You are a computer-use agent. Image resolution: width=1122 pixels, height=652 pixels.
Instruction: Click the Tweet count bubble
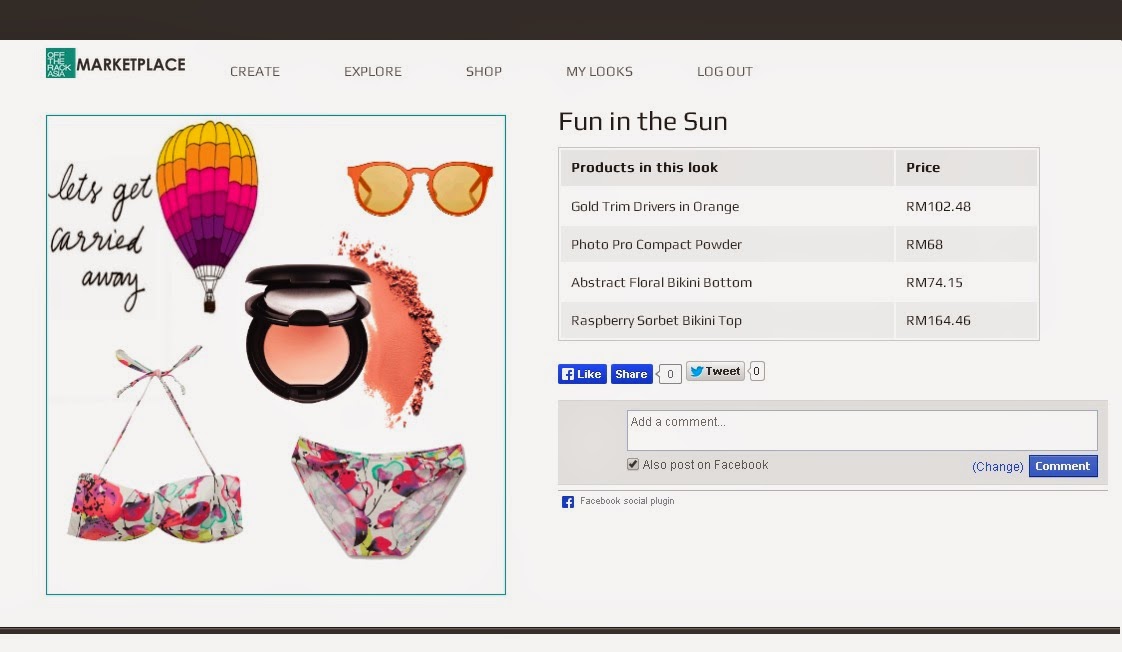tap(756, 371)
